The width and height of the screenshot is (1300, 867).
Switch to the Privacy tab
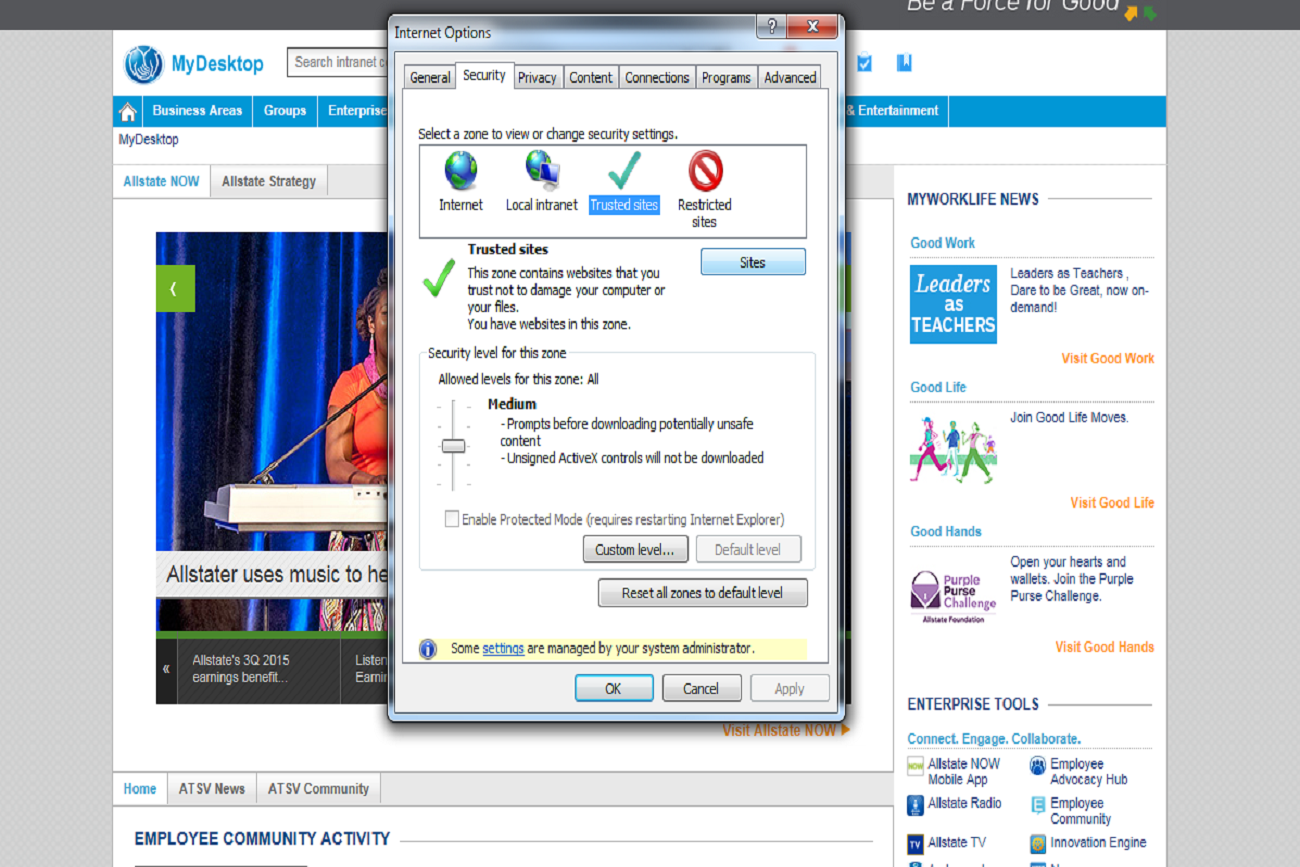537,78
